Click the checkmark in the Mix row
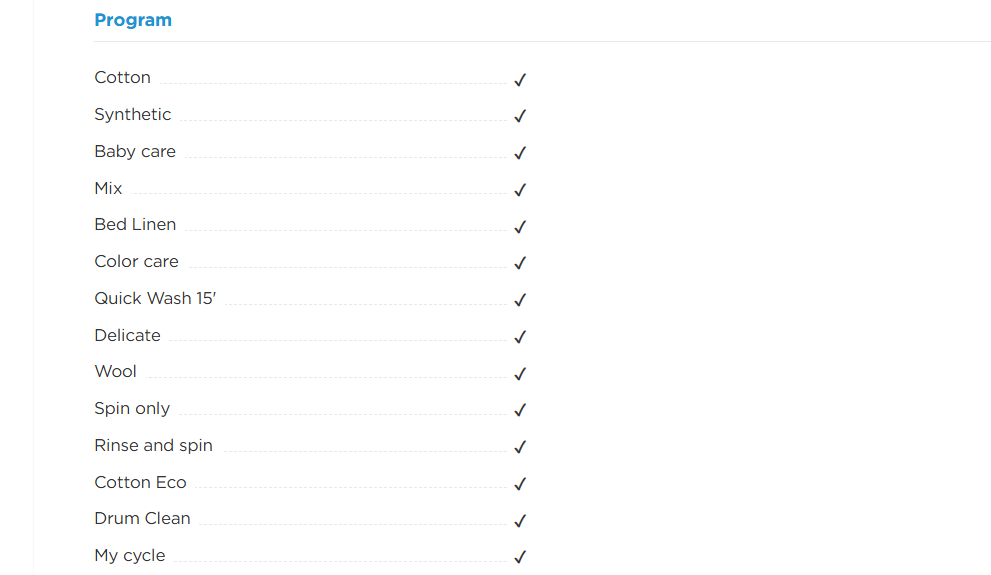991x575 pixels. coord(520,190)
